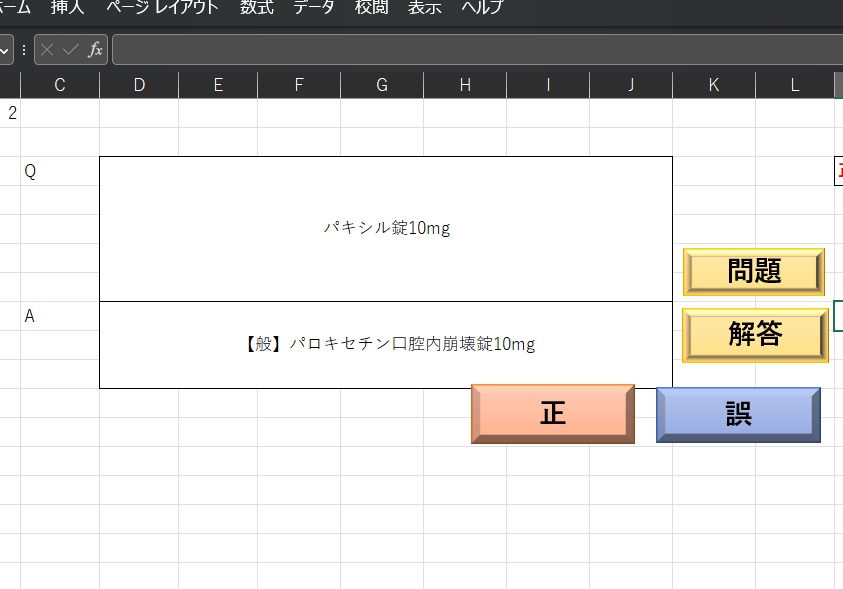Switch to the 数式 ribbon tab

(256, 7)
